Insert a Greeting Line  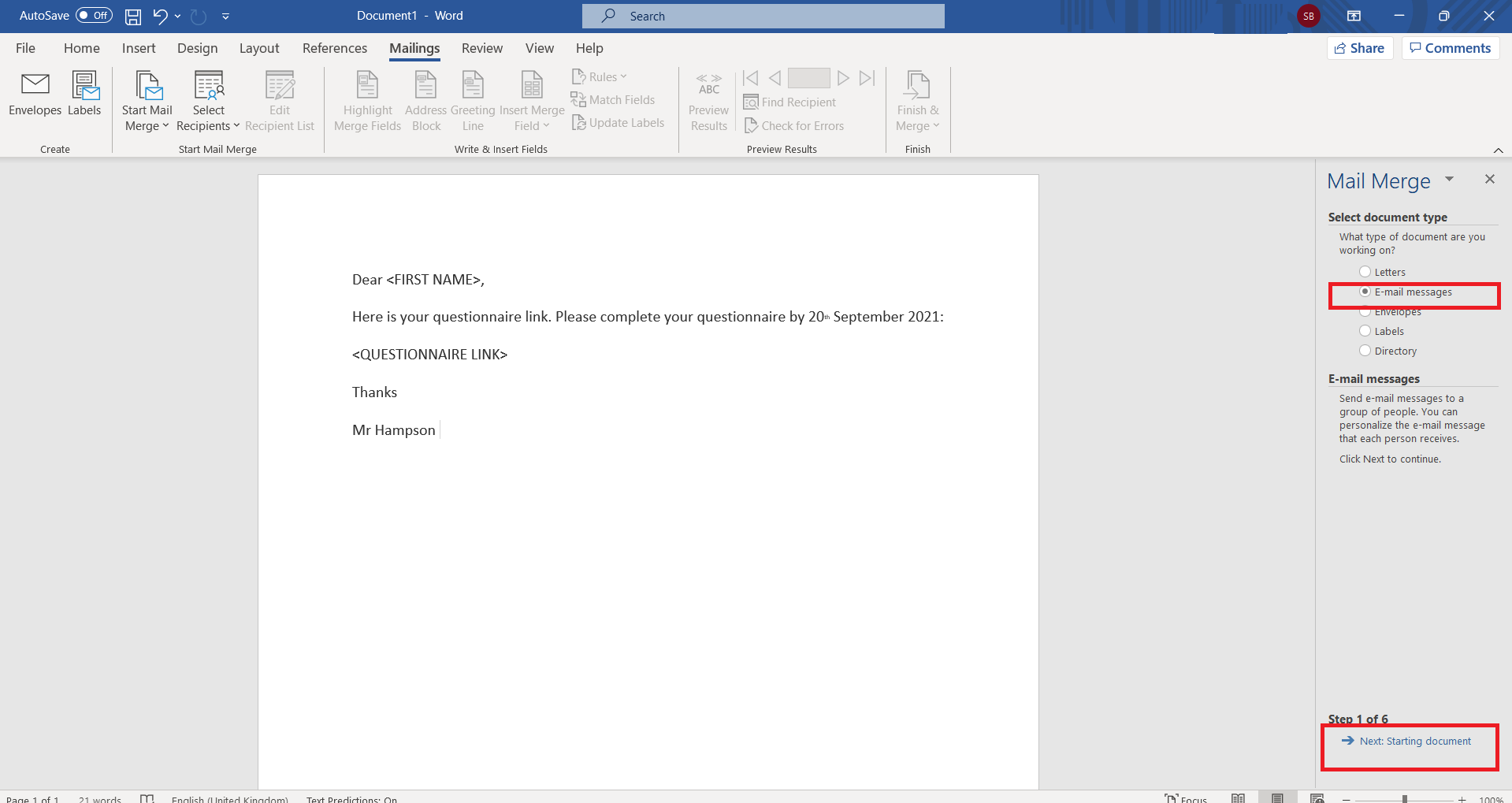click(473, 102)
